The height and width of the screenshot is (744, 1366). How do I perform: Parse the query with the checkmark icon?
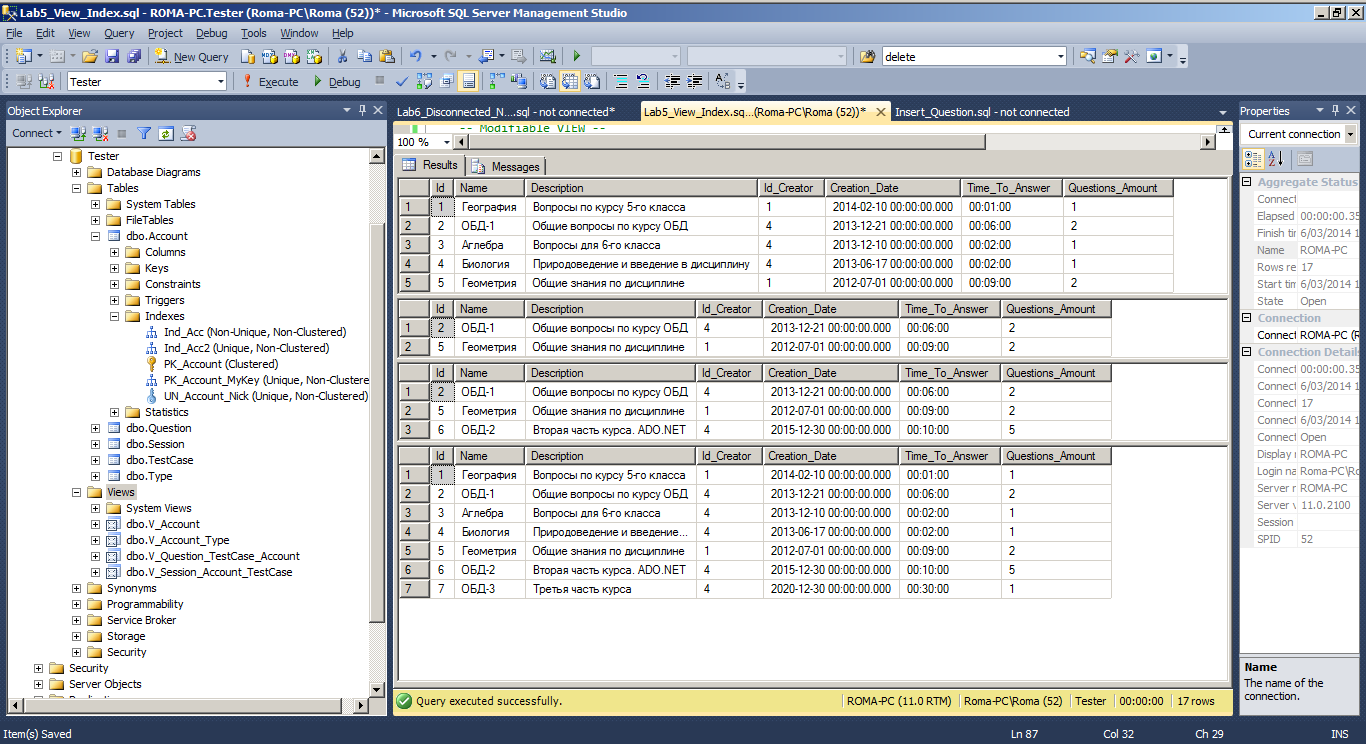(x=402, y=82)
